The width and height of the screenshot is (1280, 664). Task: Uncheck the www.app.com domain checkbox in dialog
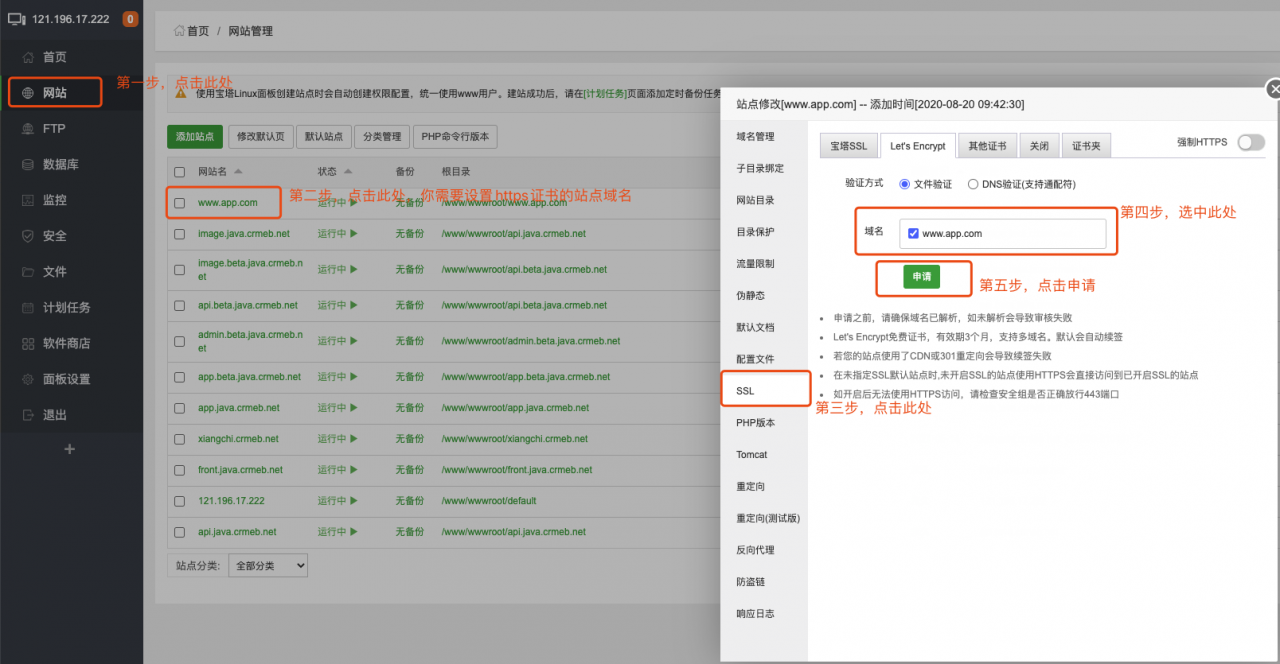pyautogui.click(x=913, y=234)
